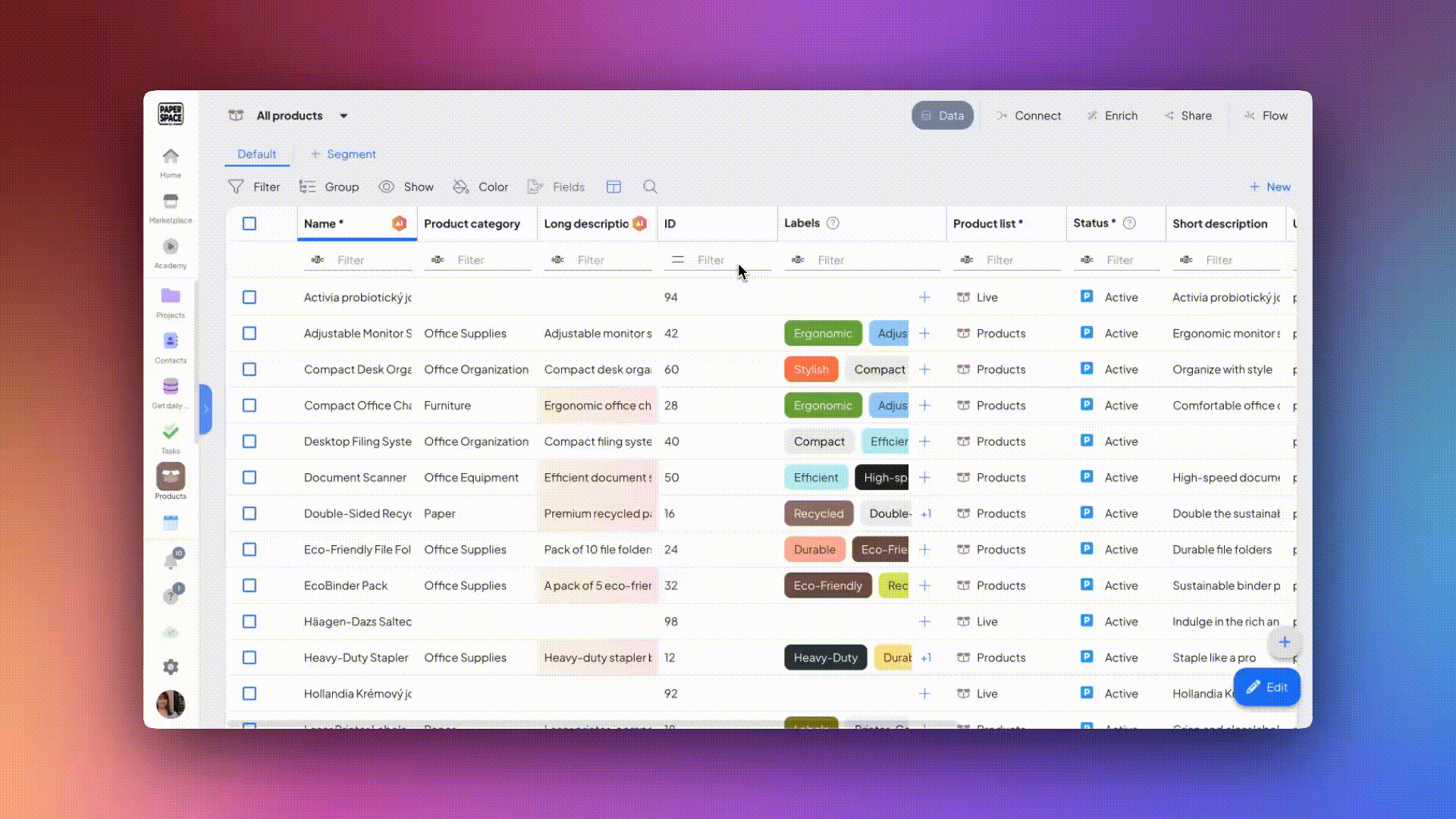
Task: Open settings gear in sidebar
Action: coord(171,667)
